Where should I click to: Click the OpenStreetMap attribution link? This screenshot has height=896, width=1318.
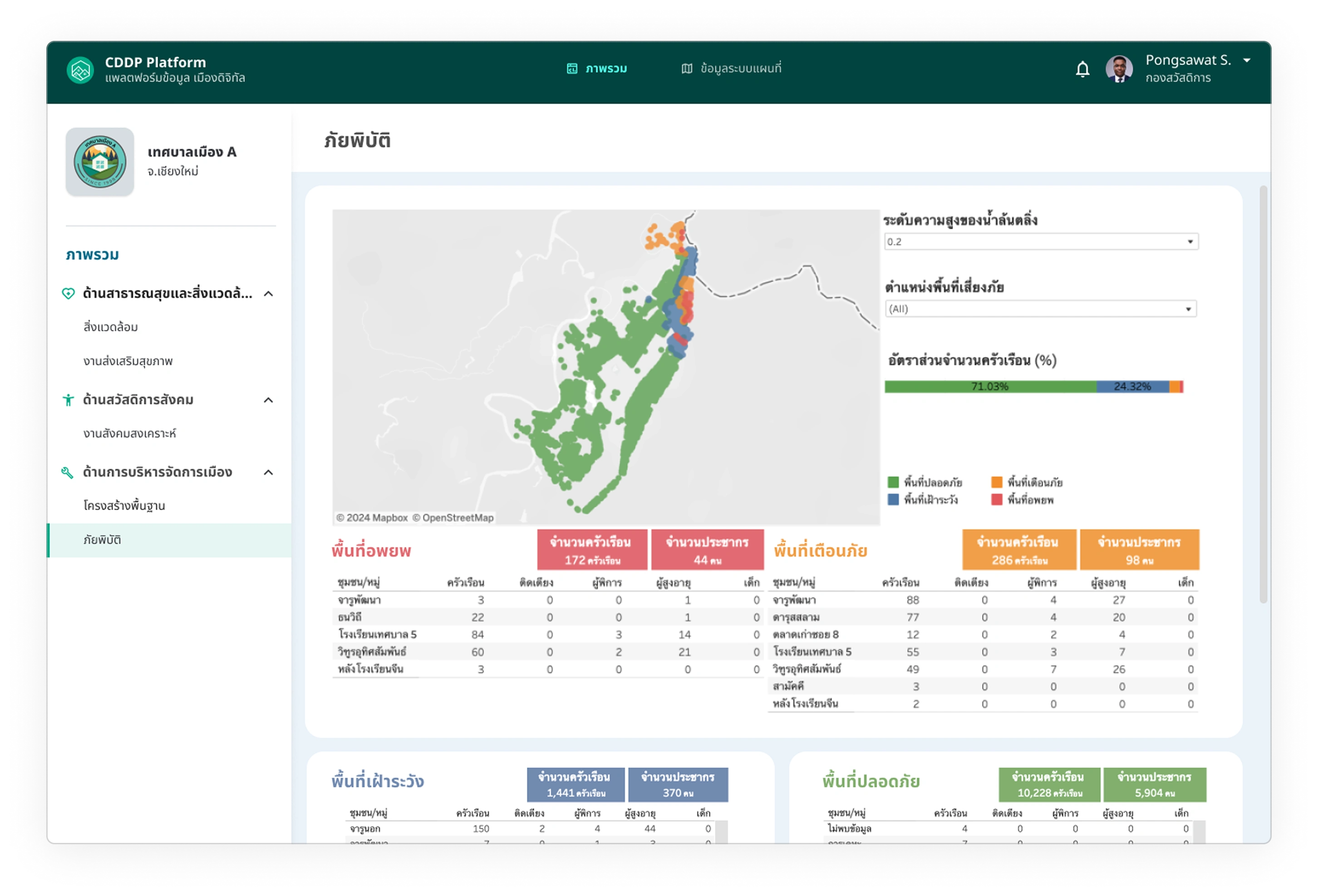[459, 518]
